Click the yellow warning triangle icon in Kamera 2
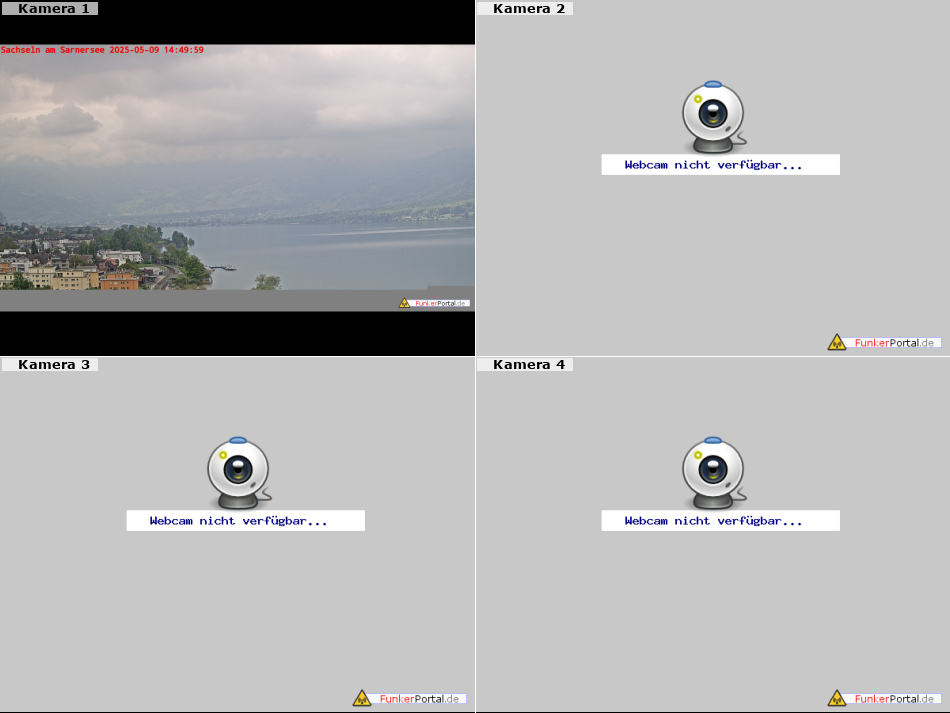This screenshot has width=950, height=713. pyautogui.click(x=837, y=342)
